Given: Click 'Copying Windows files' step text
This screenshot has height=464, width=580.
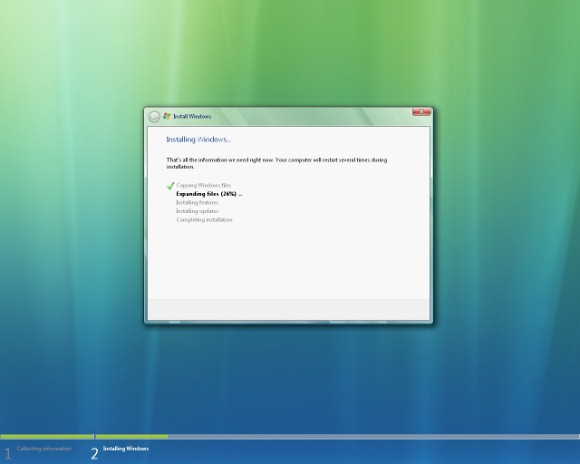Looking at the screenshot, I should tap(203, 185).
